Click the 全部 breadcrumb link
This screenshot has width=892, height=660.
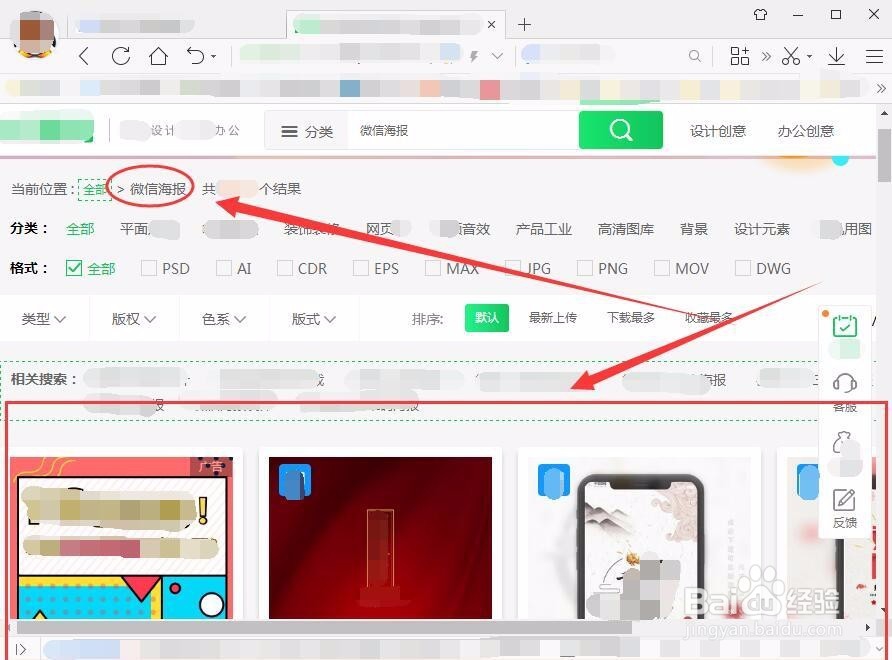tap(94, 189)
